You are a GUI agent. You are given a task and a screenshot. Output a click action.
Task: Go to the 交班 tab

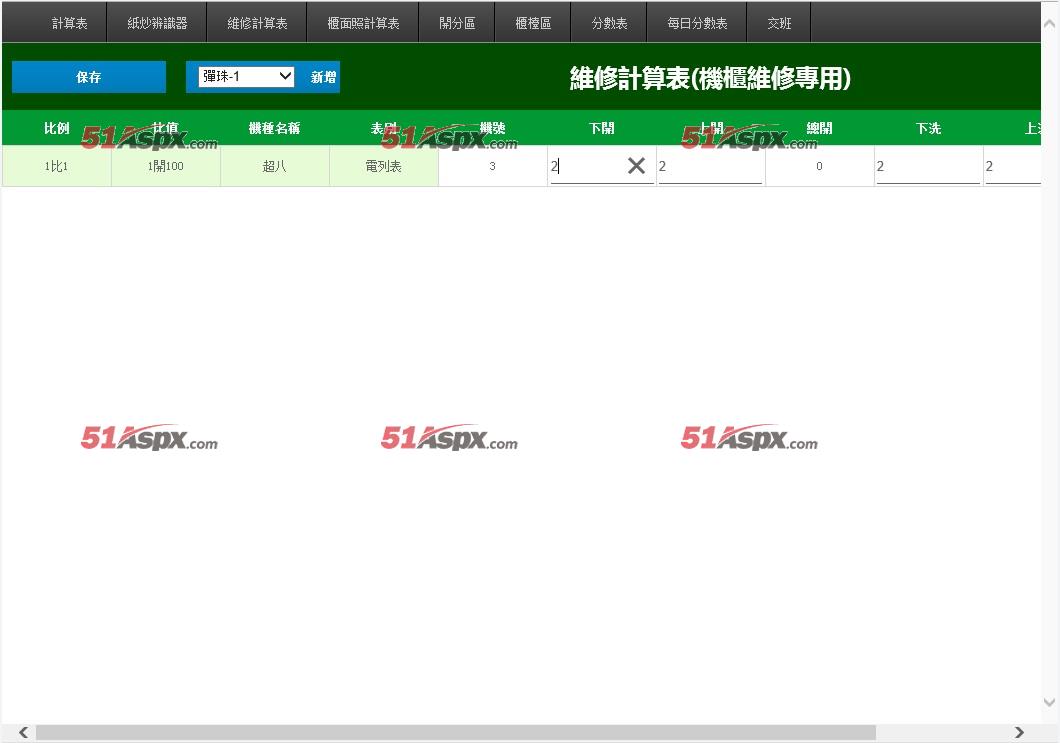coord(779,23)
